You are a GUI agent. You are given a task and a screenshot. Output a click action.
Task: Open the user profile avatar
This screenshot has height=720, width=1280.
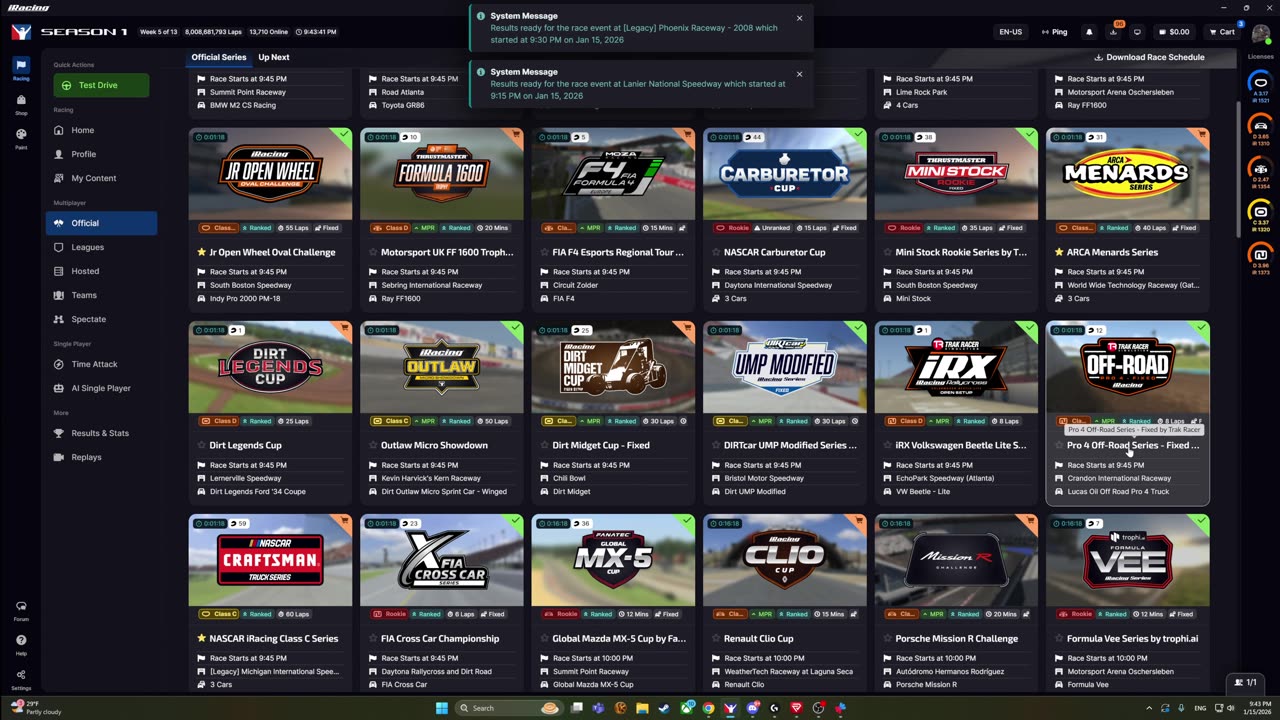tap(1260, 32)
